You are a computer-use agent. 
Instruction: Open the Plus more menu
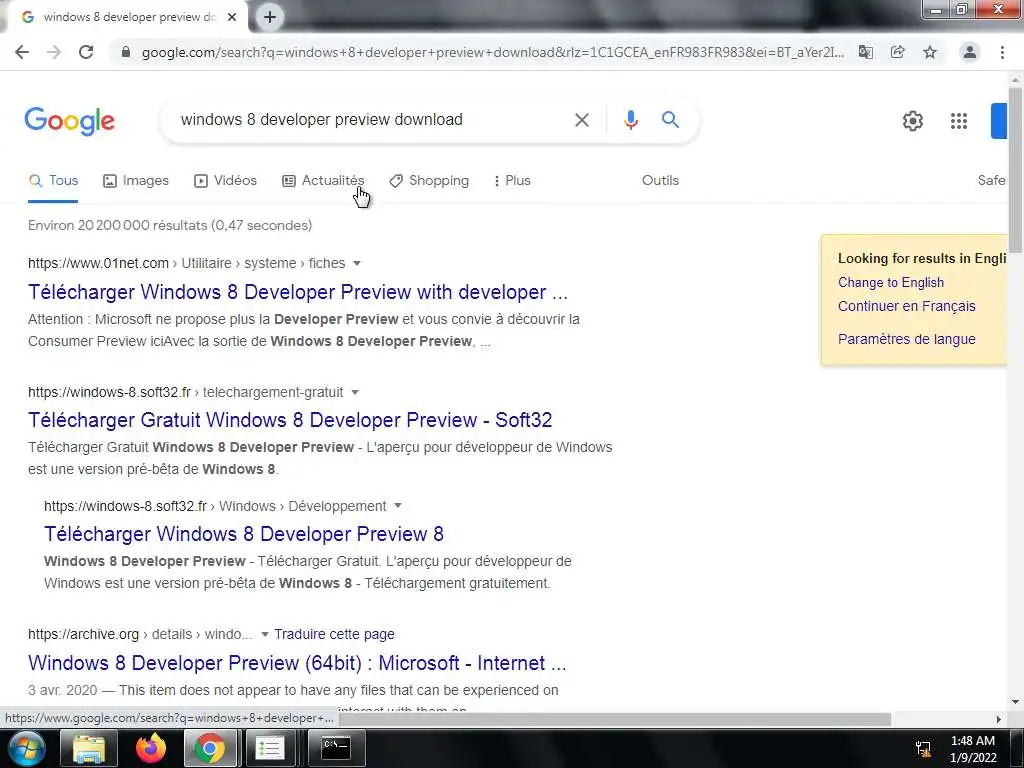pos(512,181)
